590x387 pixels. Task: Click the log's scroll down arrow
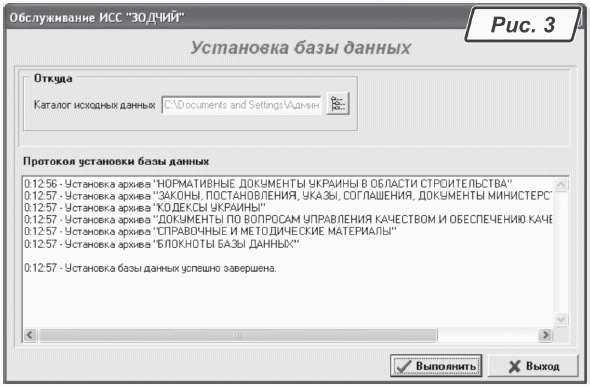coord(561,319)
